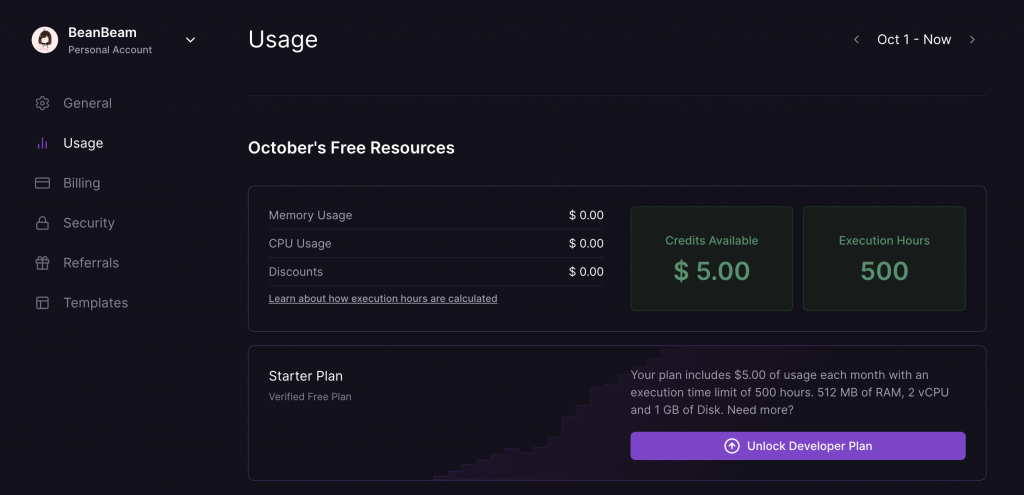Go to next billing period

click(x=972, y=40)
